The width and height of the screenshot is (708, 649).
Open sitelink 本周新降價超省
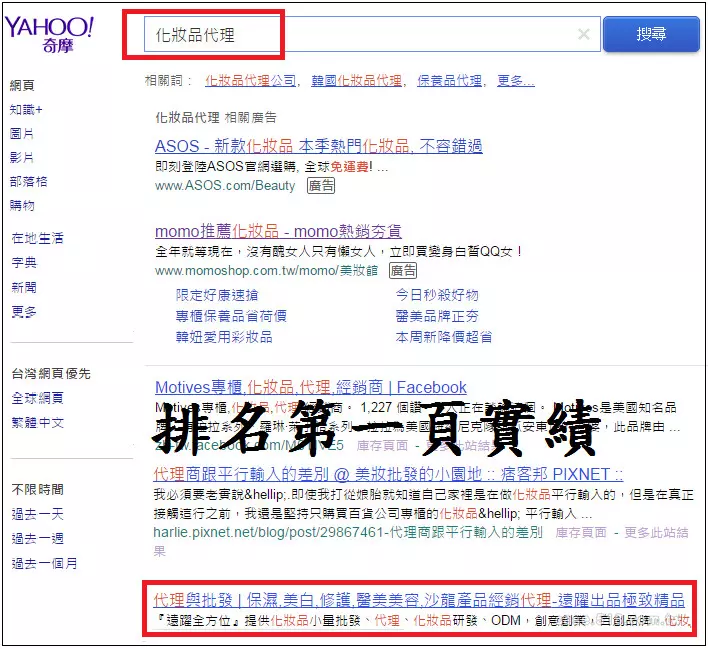pyautogui.click(x=444, y=337)
